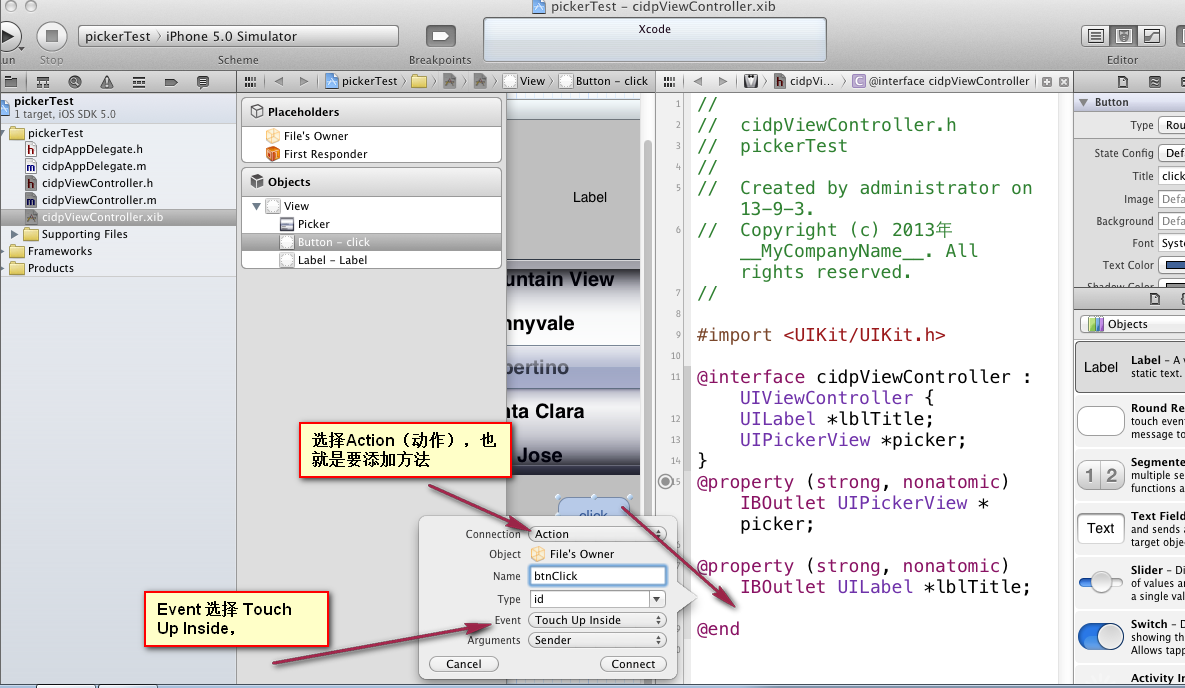Open the Issue navigator

click(x=107, y=82)
